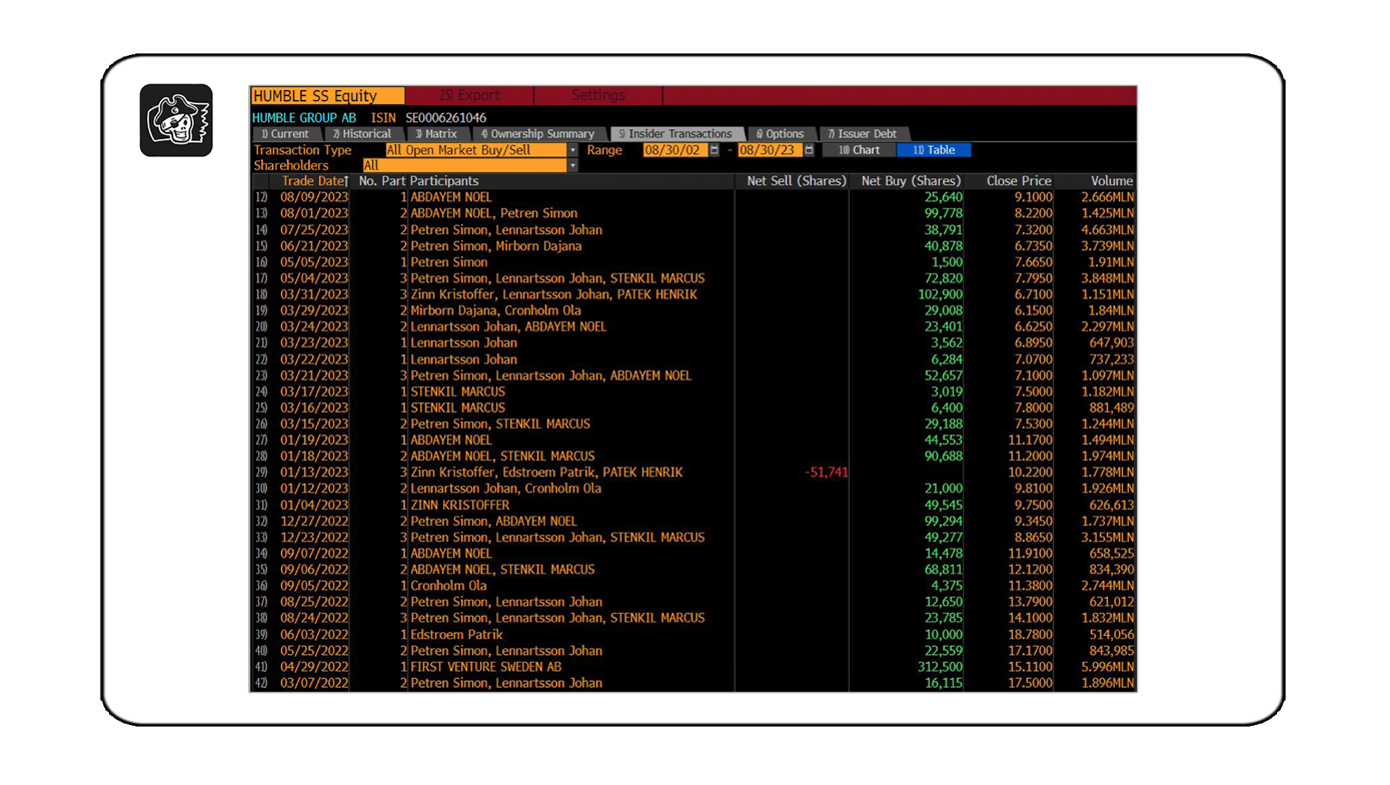Select the Matrix tab
1390x785 pixels.
(x=437, y=134)
